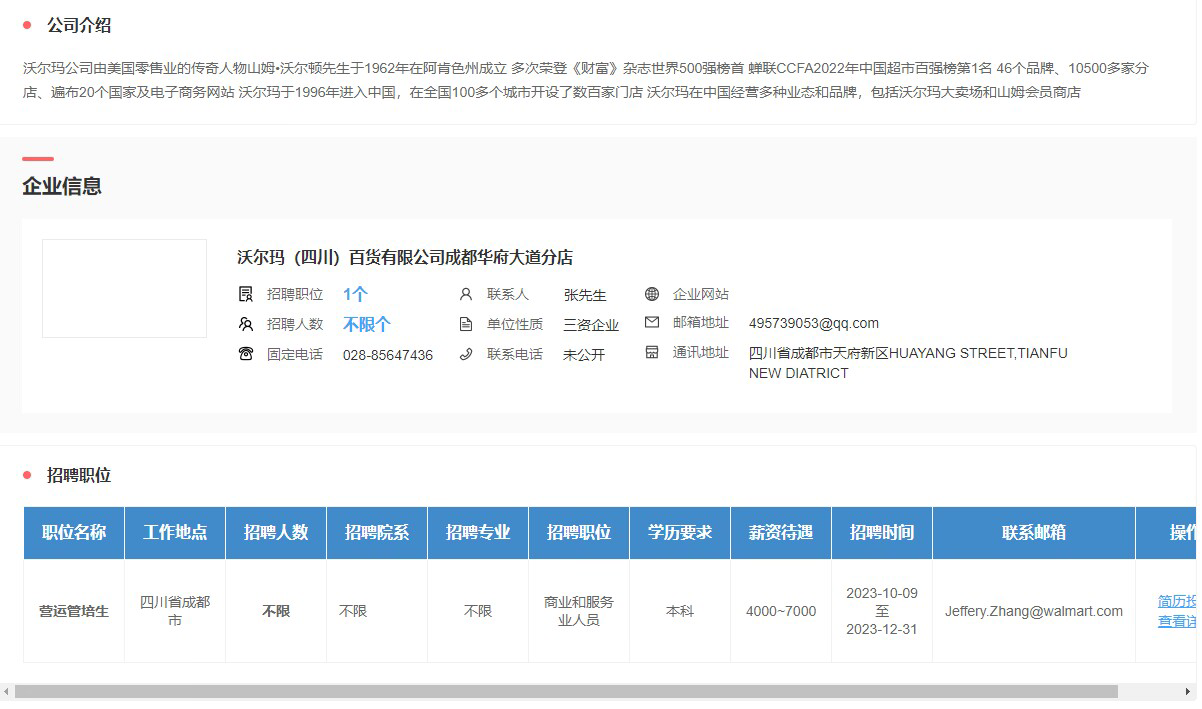Click the email address 495739053@qq.com

(814, 323)
